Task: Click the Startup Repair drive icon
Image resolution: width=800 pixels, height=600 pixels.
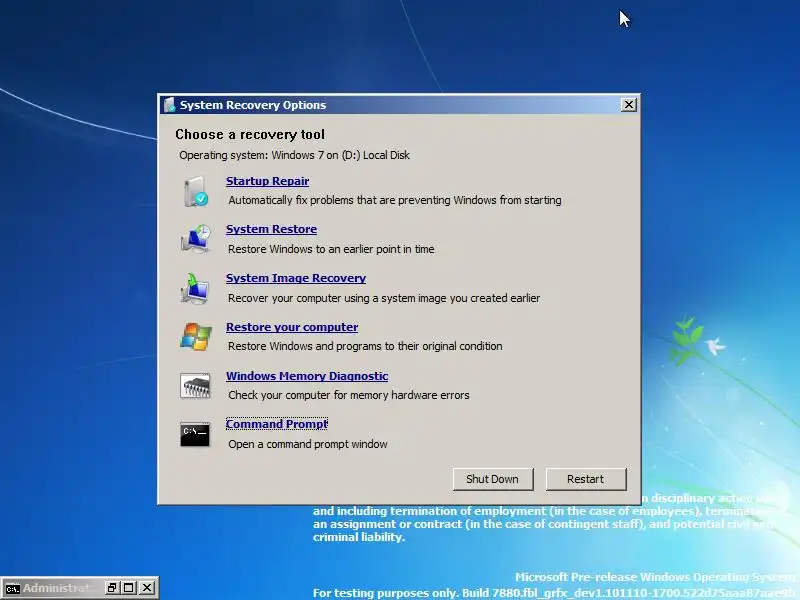Action: coord(195,191)
